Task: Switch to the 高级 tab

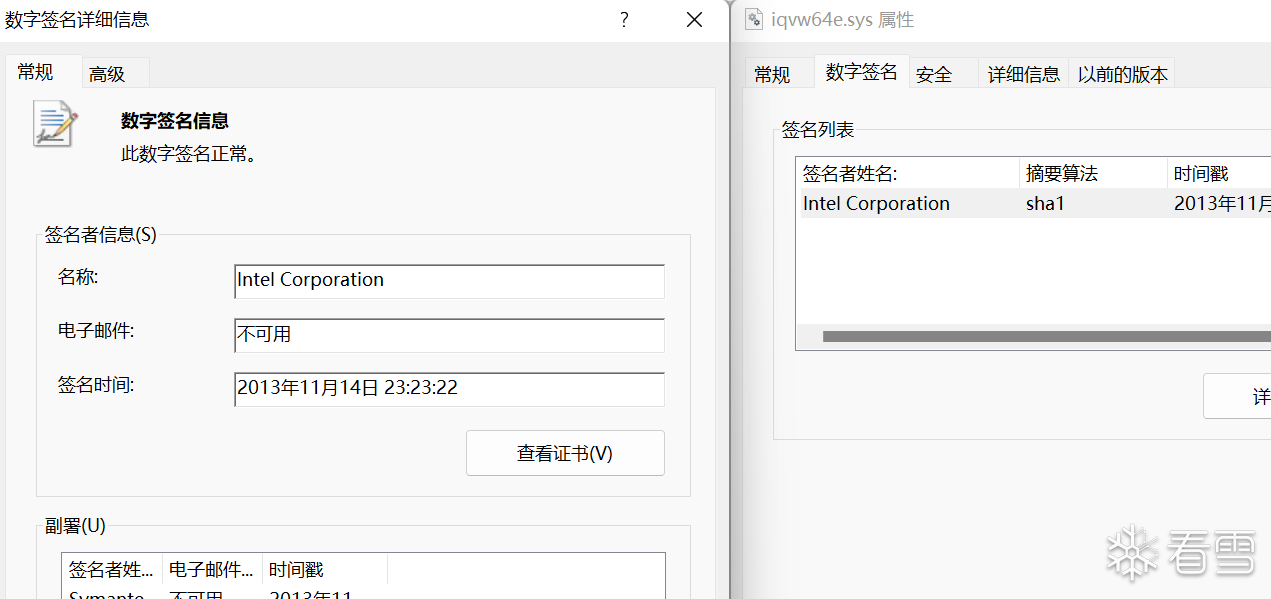Action: [108, 74]
